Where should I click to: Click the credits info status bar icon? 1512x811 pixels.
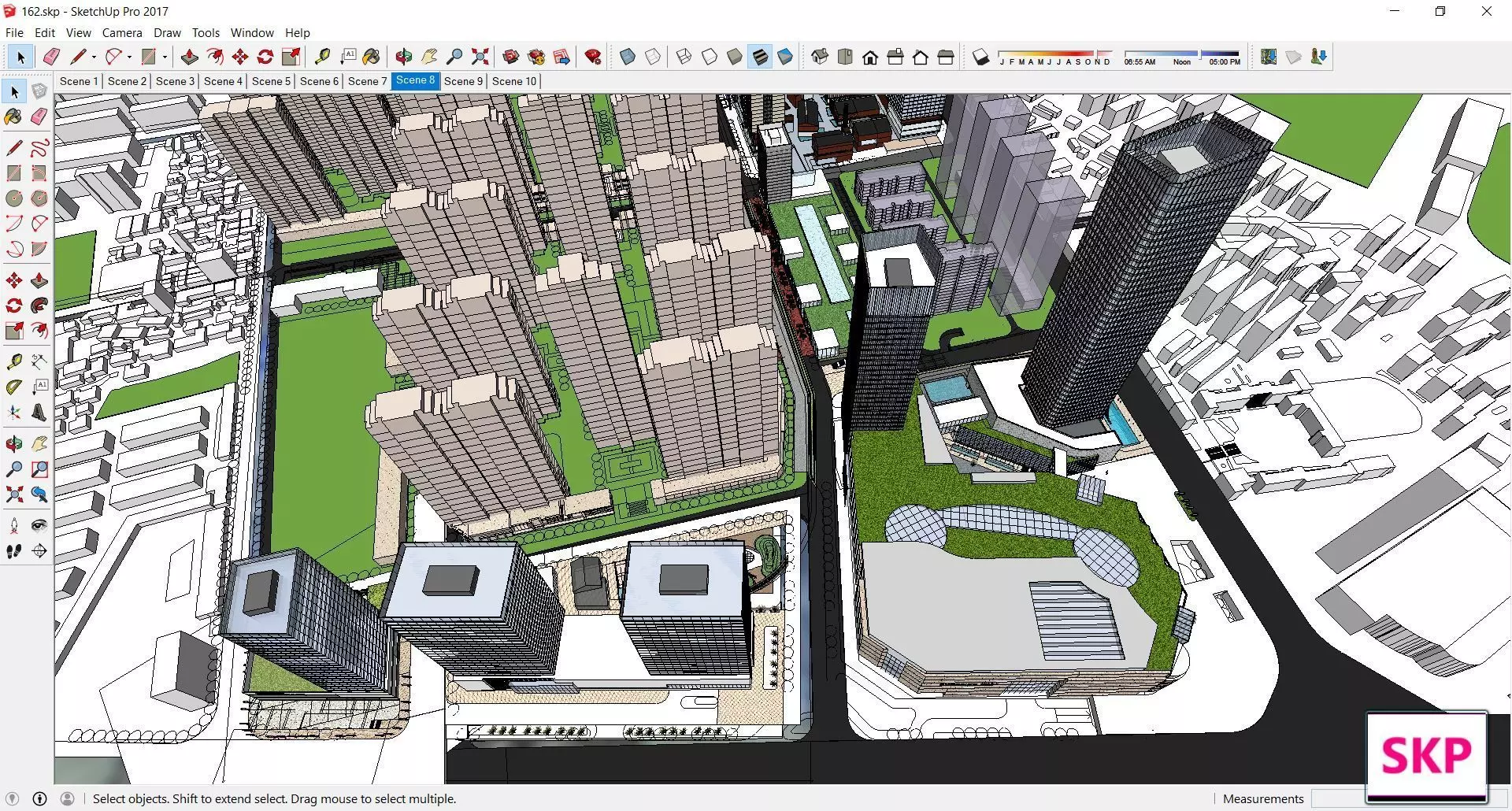(x=40, y=798)
